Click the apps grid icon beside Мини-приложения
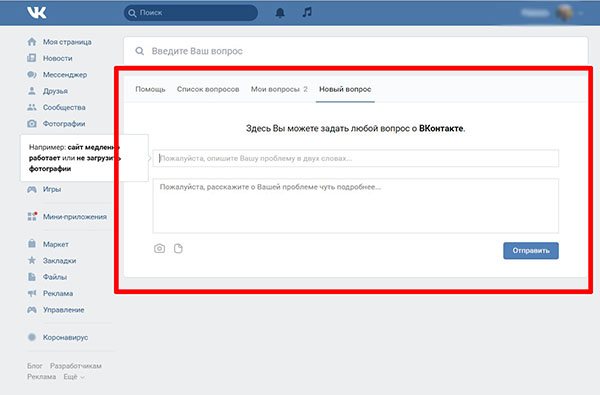 (32, 216)
